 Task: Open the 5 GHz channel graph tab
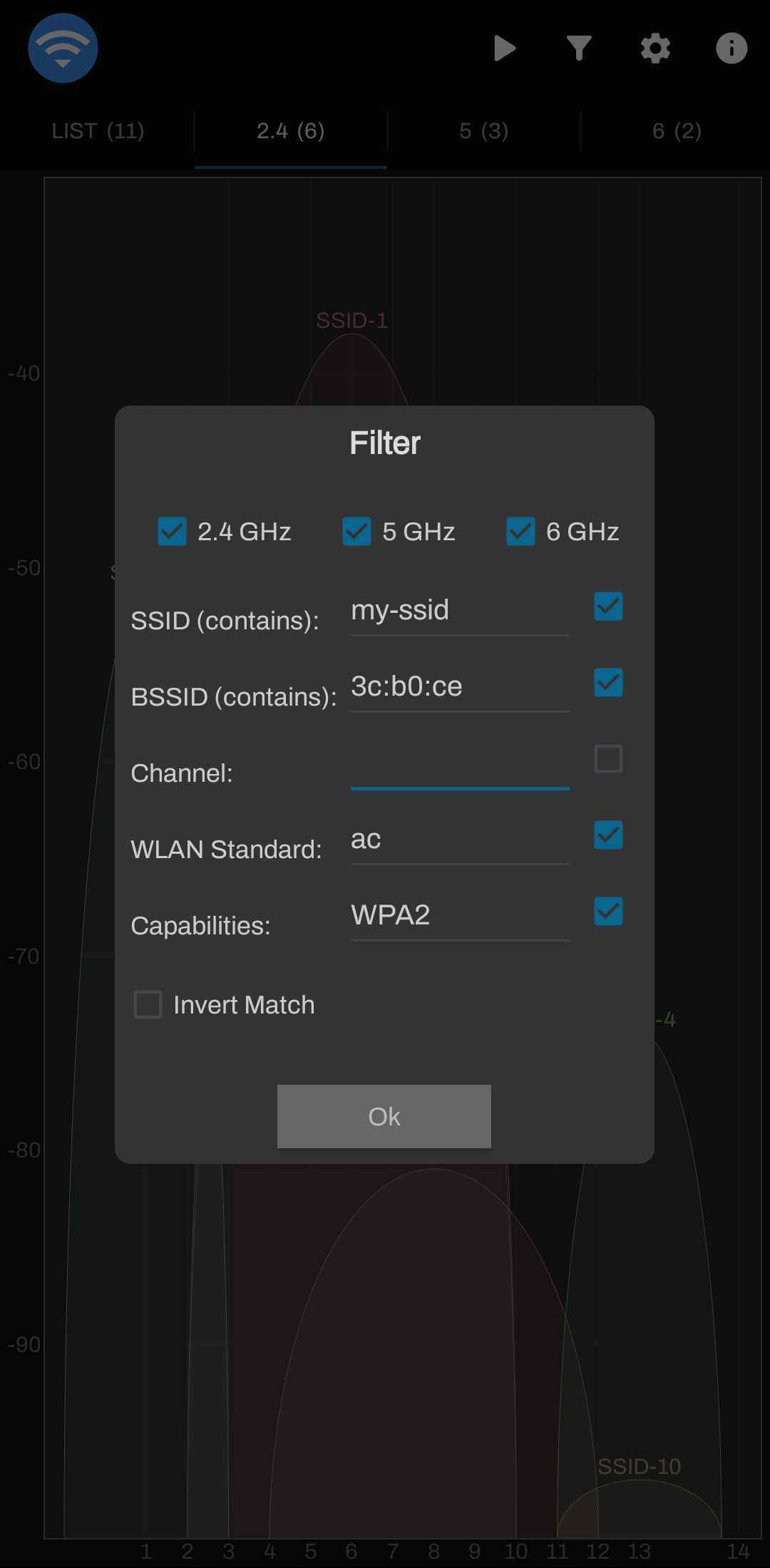click(483, 131)
